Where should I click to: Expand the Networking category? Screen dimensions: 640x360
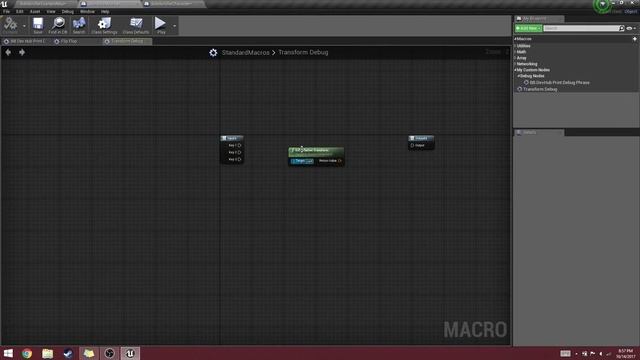pyautogui.click(x=516, y=64)
